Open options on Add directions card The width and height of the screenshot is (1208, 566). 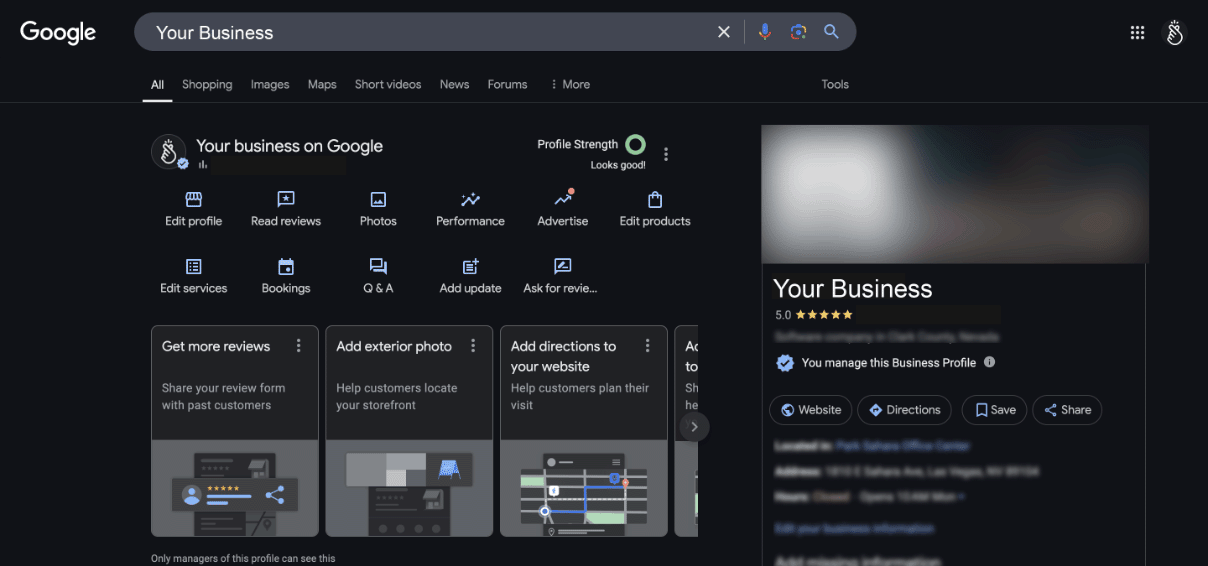coord(647,346)
